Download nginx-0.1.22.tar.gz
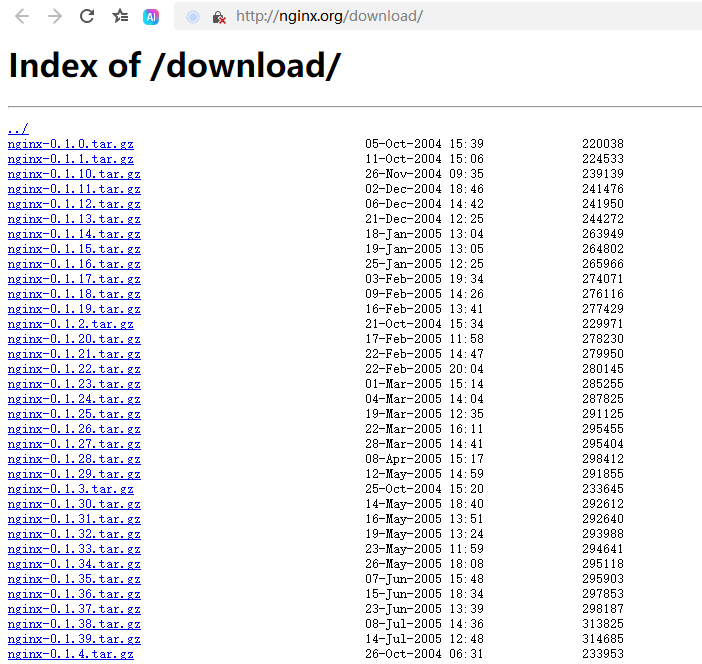 coord(74,369)
